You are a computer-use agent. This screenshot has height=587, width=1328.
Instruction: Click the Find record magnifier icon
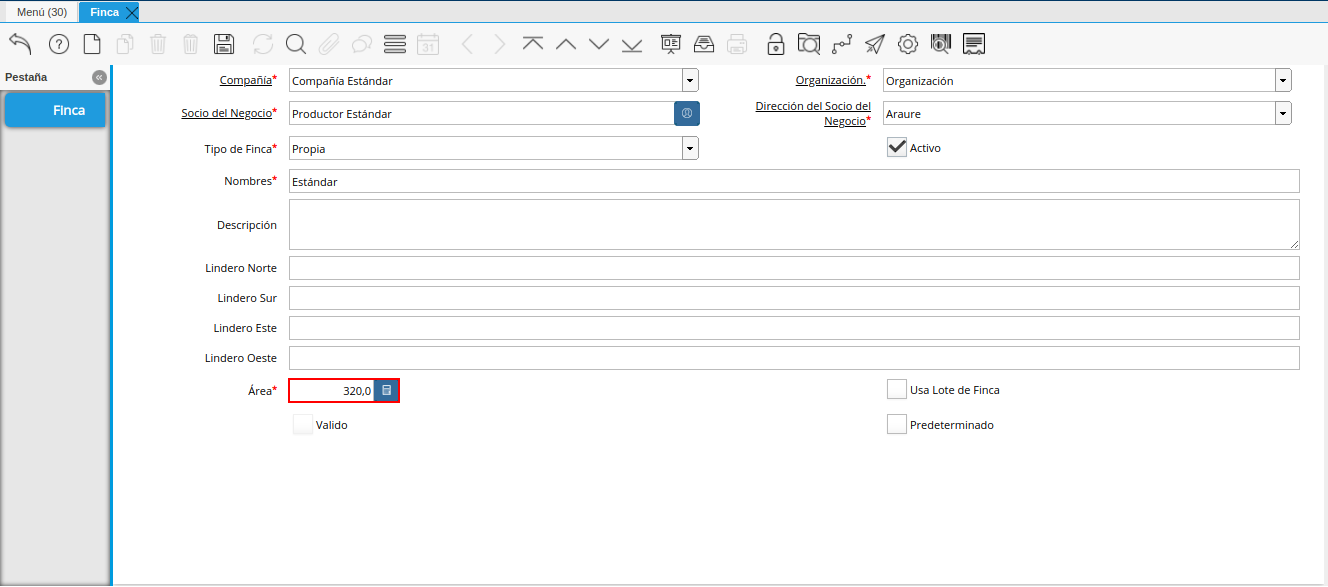click(x=295, y=44)
